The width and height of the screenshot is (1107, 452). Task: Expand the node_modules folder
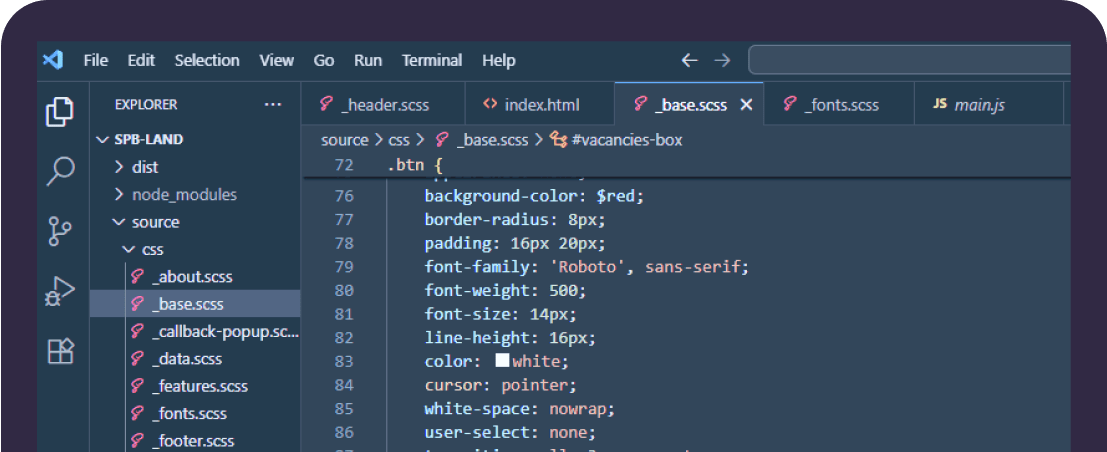tap(184, 194)
